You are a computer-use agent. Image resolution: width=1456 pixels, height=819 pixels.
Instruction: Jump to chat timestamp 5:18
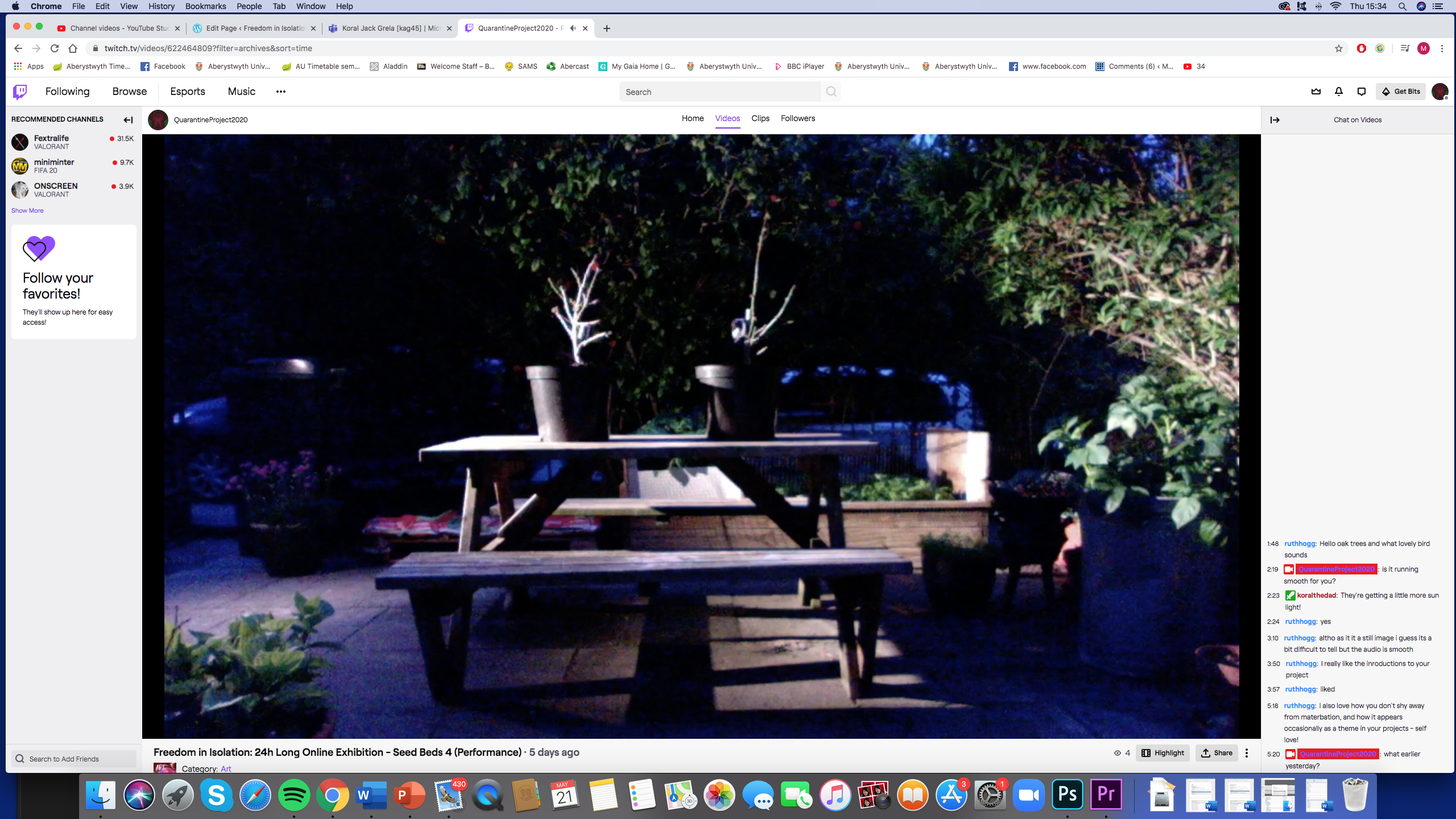click(x=1273, y=706)
